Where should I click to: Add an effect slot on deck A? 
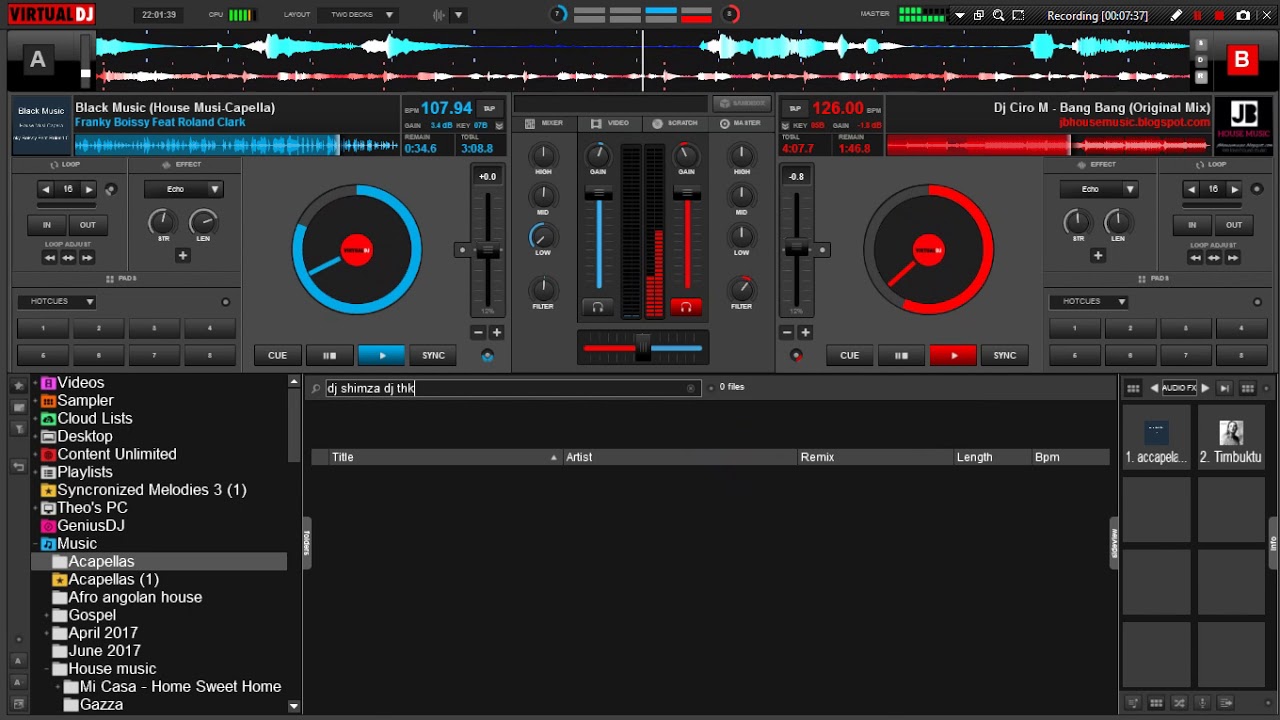tap(182, 256)
